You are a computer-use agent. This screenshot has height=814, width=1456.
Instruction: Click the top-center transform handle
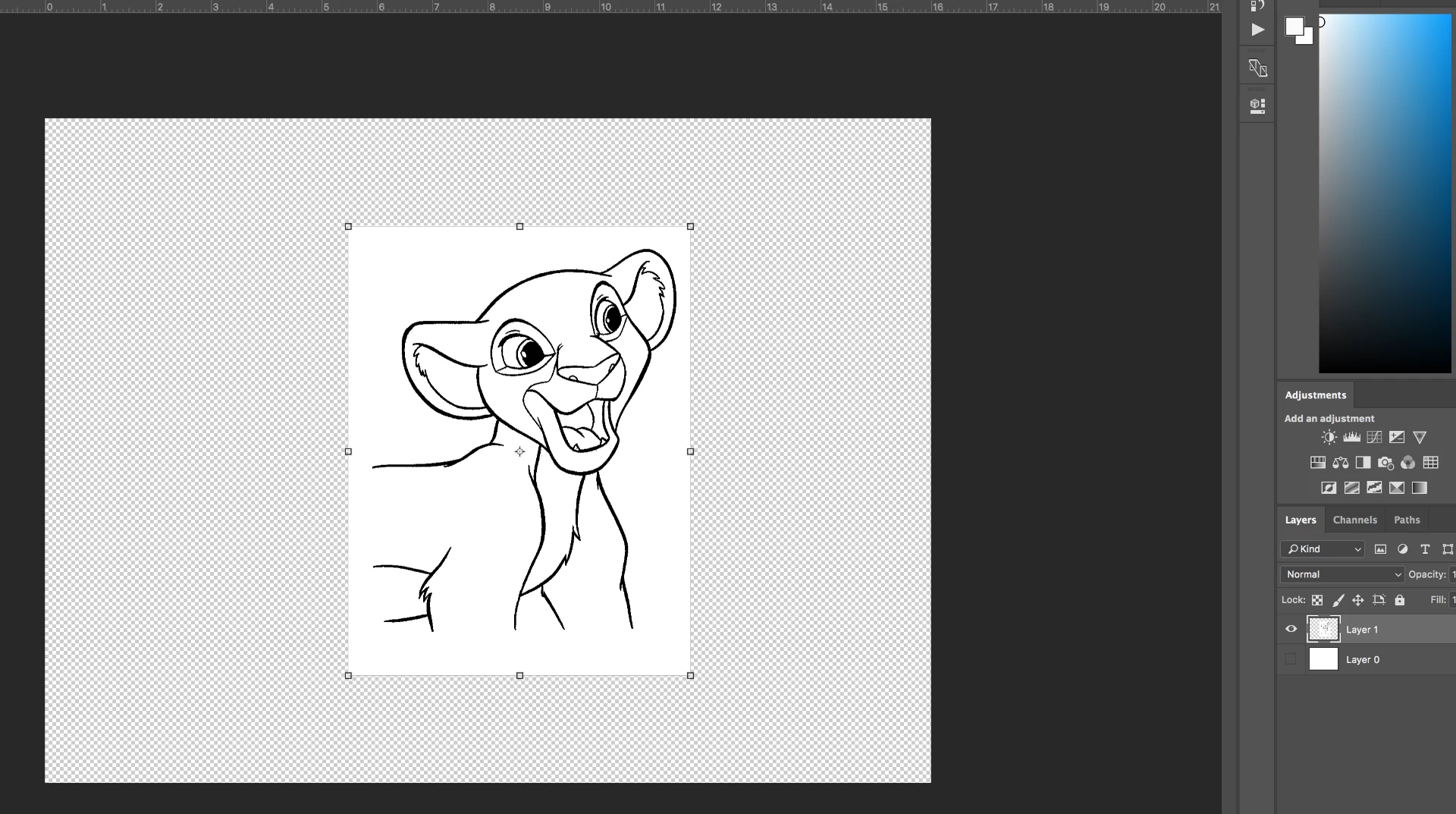(x=519, y=226)
